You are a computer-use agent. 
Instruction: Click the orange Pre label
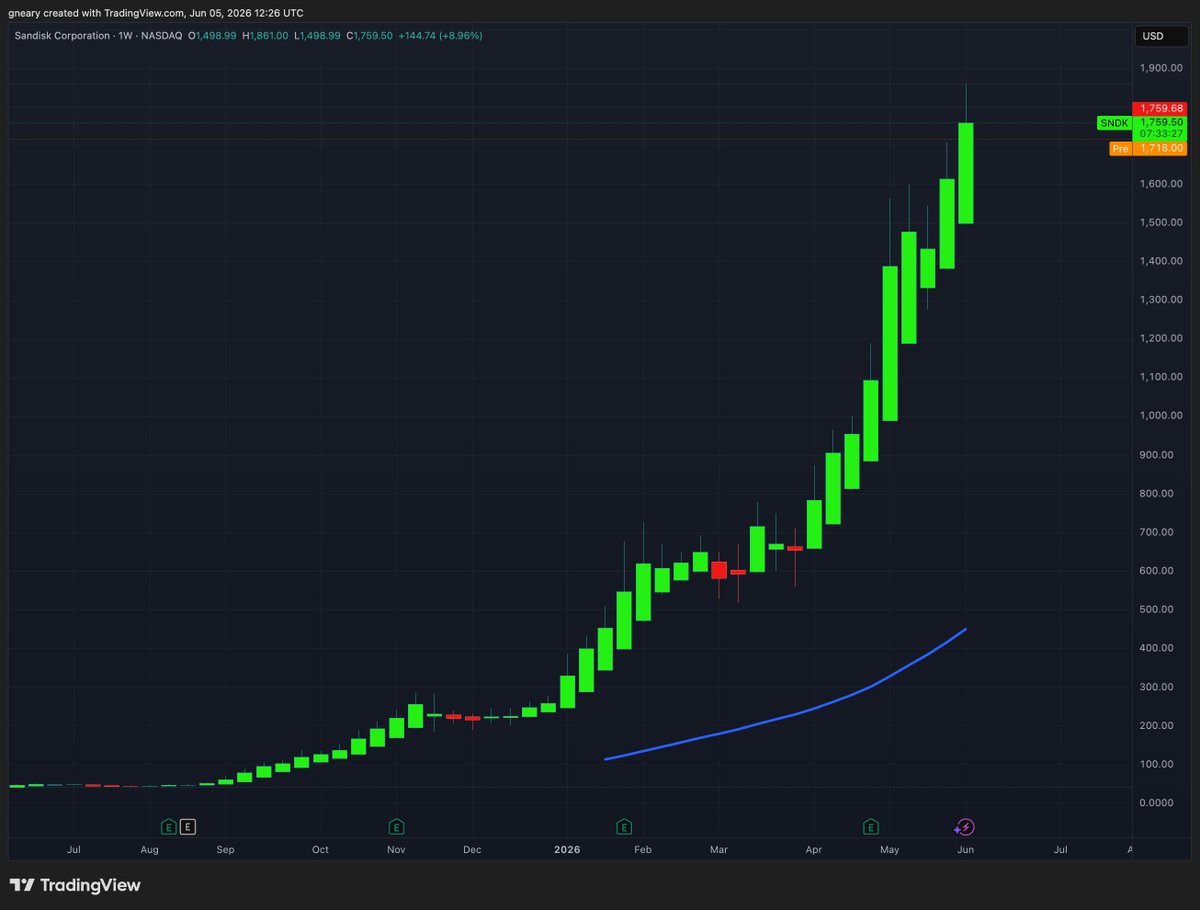pos(1120,148)
